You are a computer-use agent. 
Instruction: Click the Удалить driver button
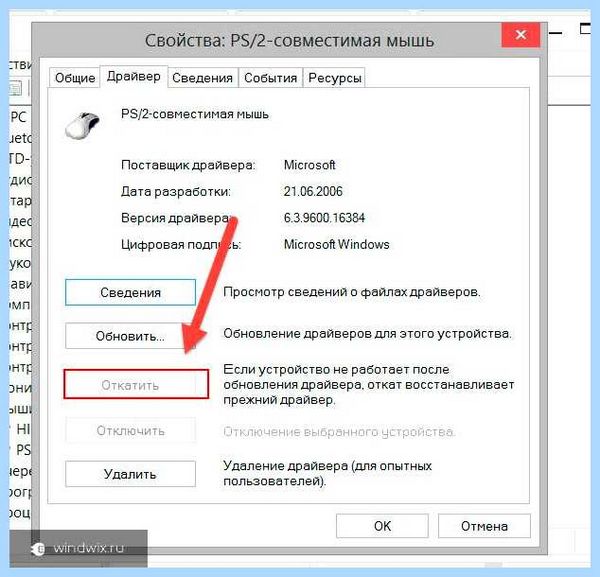tap(130, 474)
